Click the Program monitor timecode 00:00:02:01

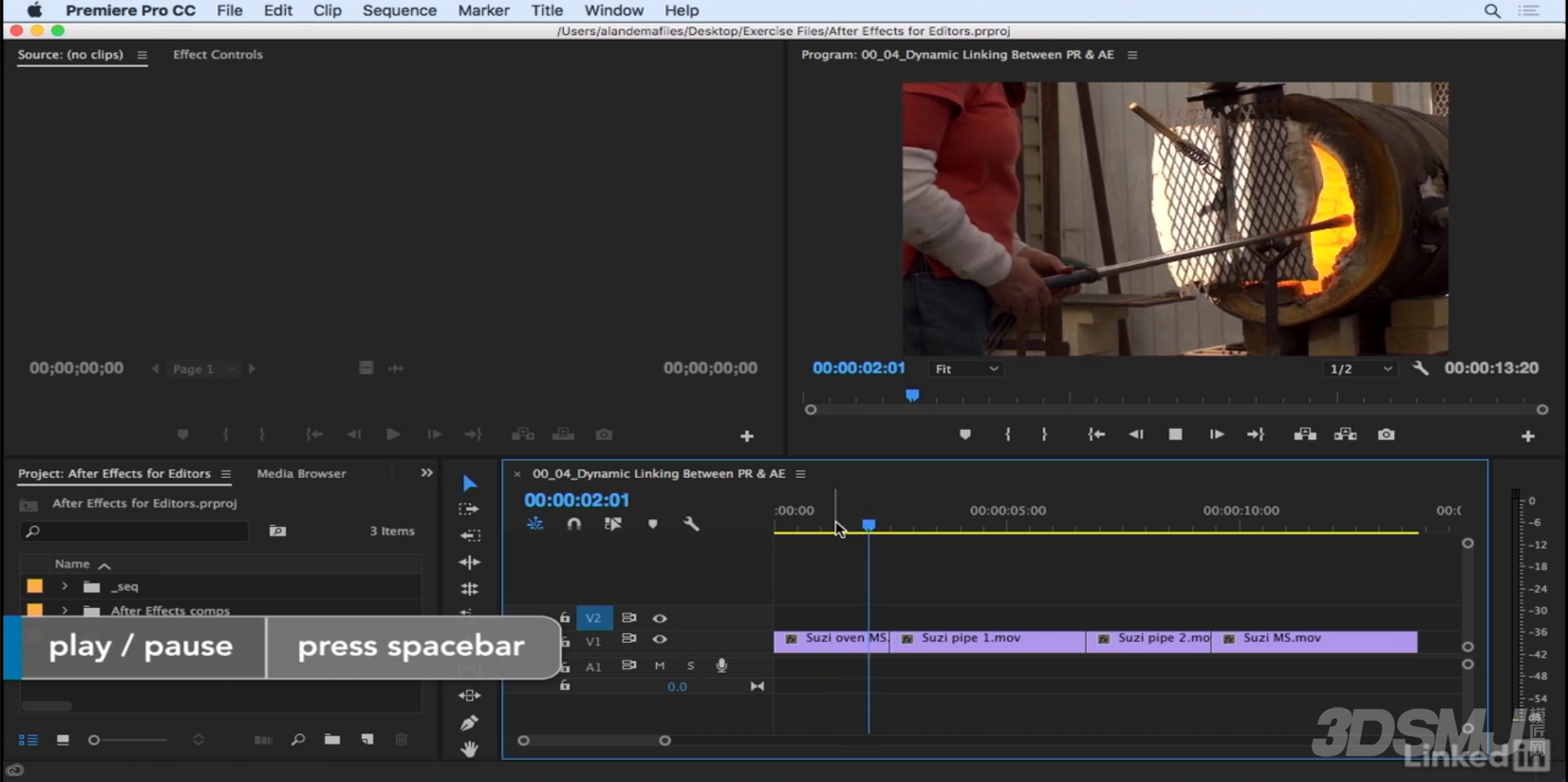(x=859, y=369)
